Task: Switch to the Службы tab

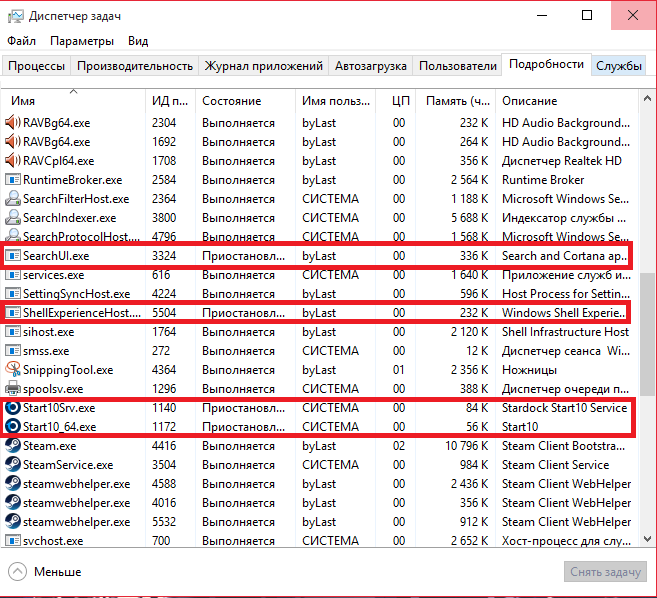Action: click(x=618, y=66)
